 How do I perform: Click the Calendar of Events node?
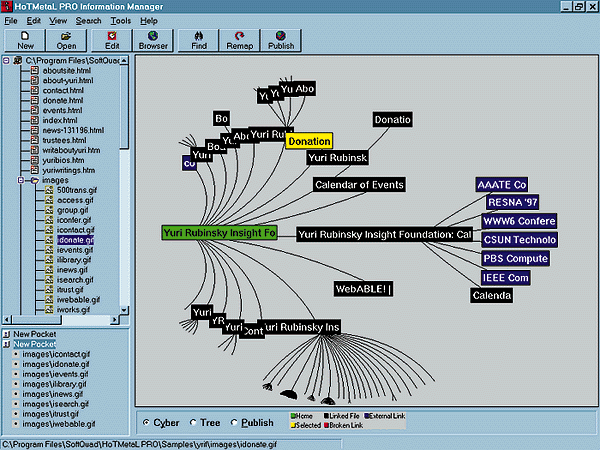point(359,184)
